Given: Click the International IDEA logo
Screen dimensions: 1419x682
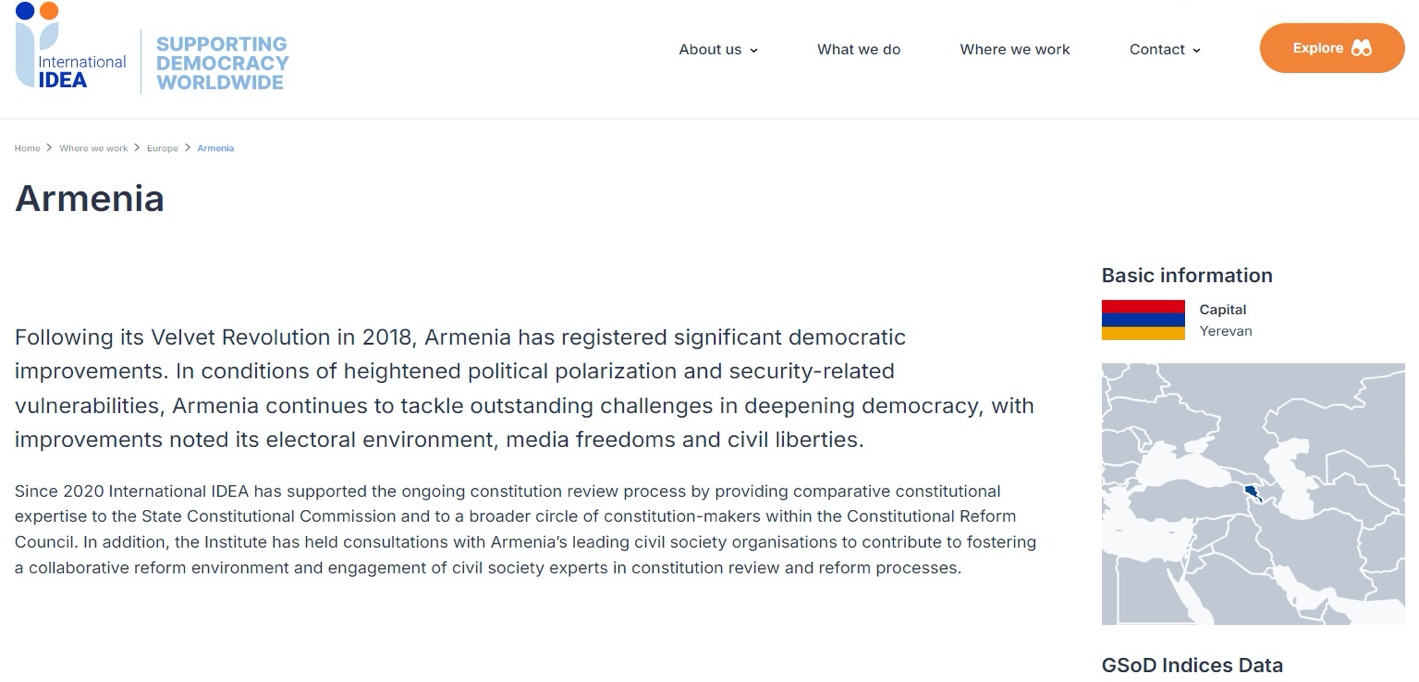Looking at the screenshot, I should 70,48.
